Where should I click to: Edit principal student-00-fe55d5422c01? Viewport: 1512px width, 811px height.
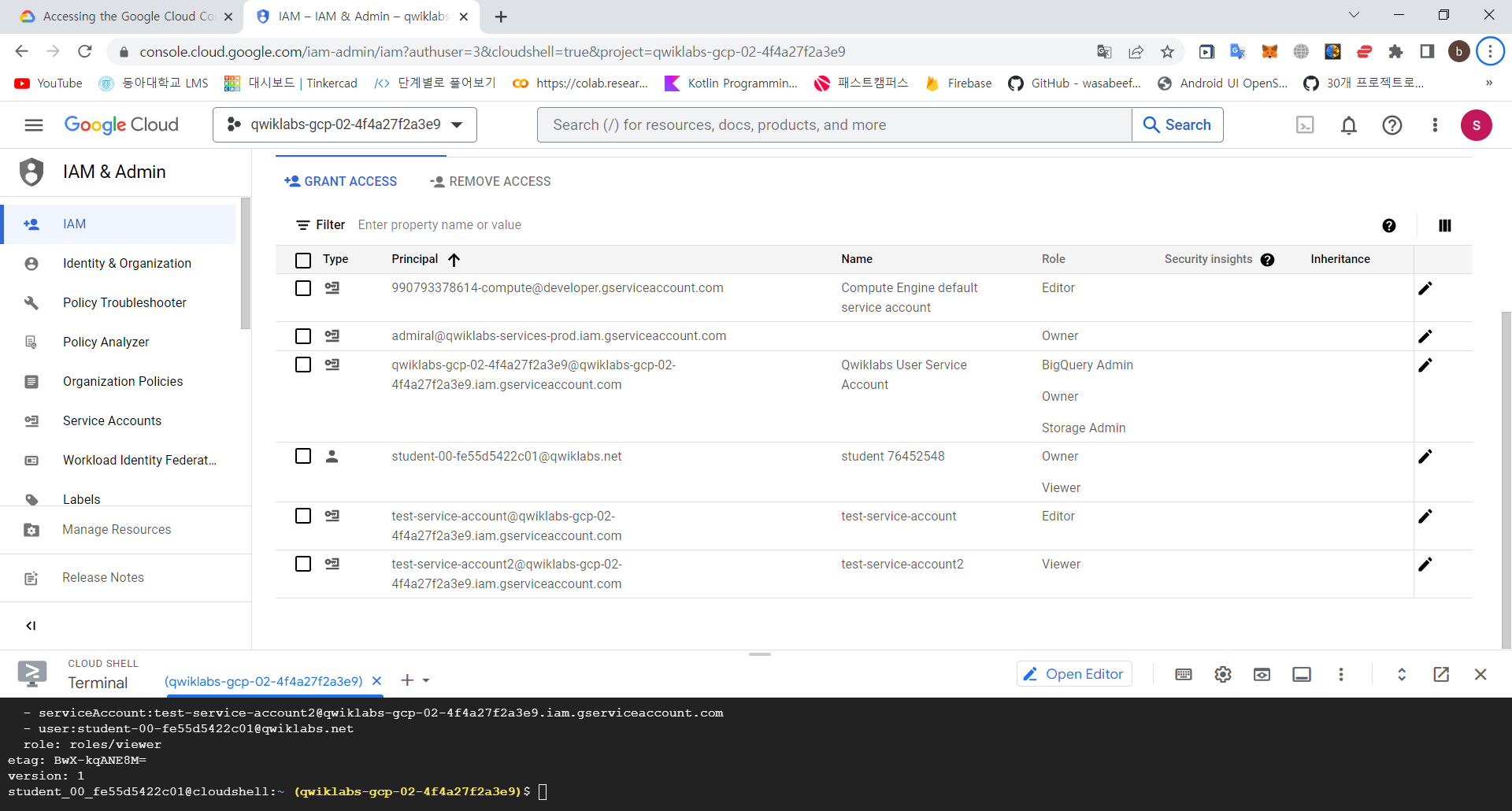(1425, 457)
